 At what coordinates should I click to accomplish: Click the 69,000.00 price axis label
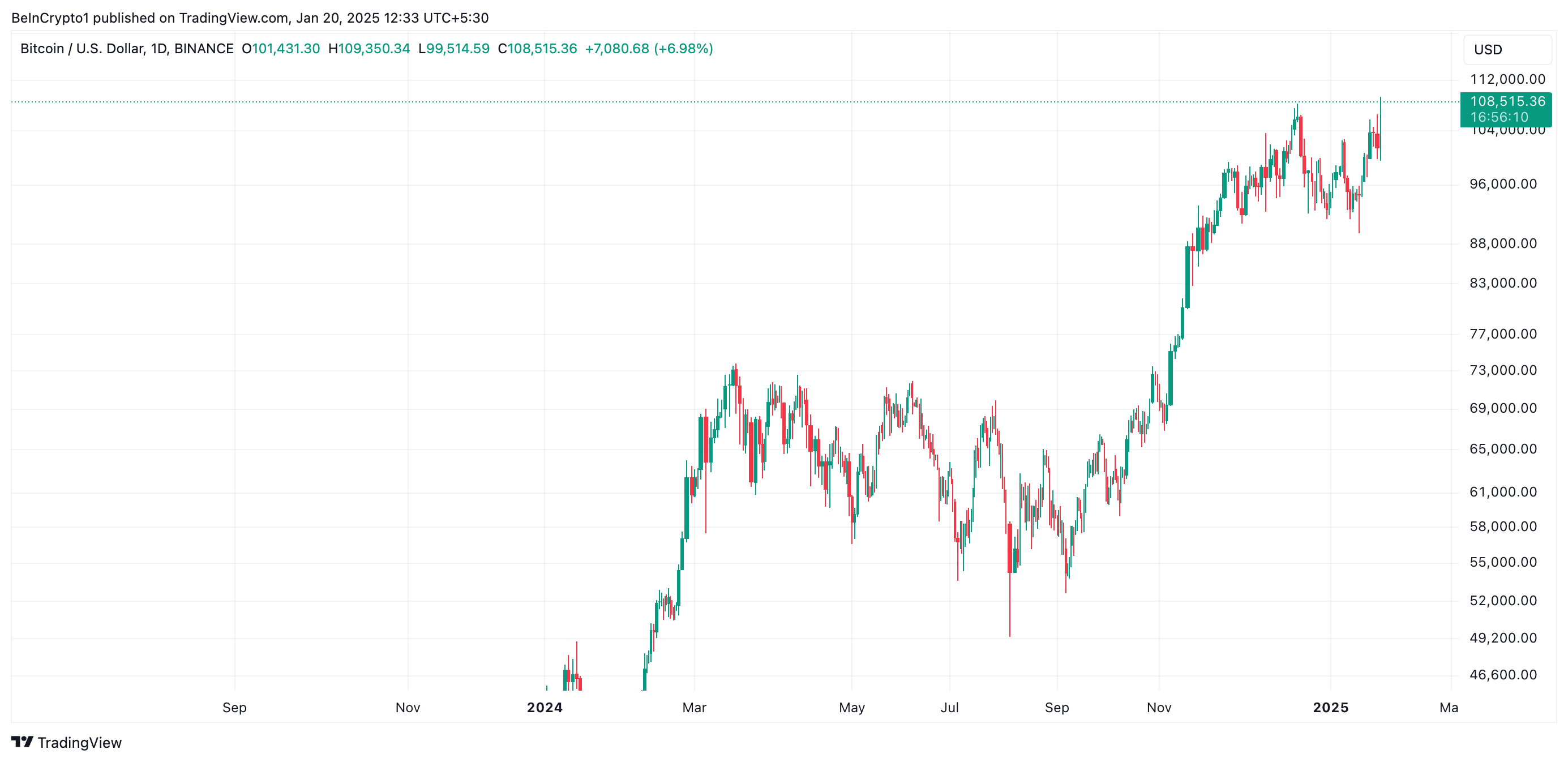click(x=1503, y=408)
